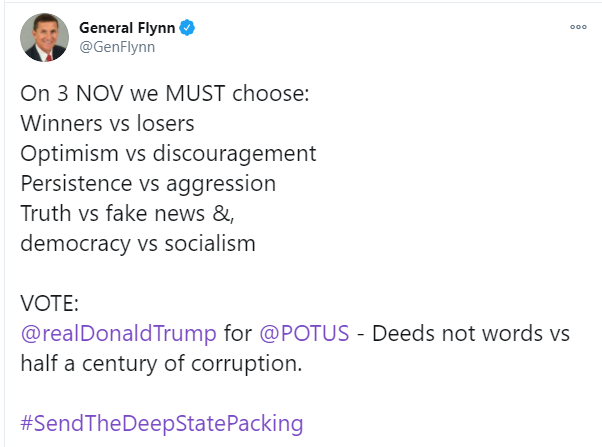Click the "VOTE:" text

click(x=50, y=303)
